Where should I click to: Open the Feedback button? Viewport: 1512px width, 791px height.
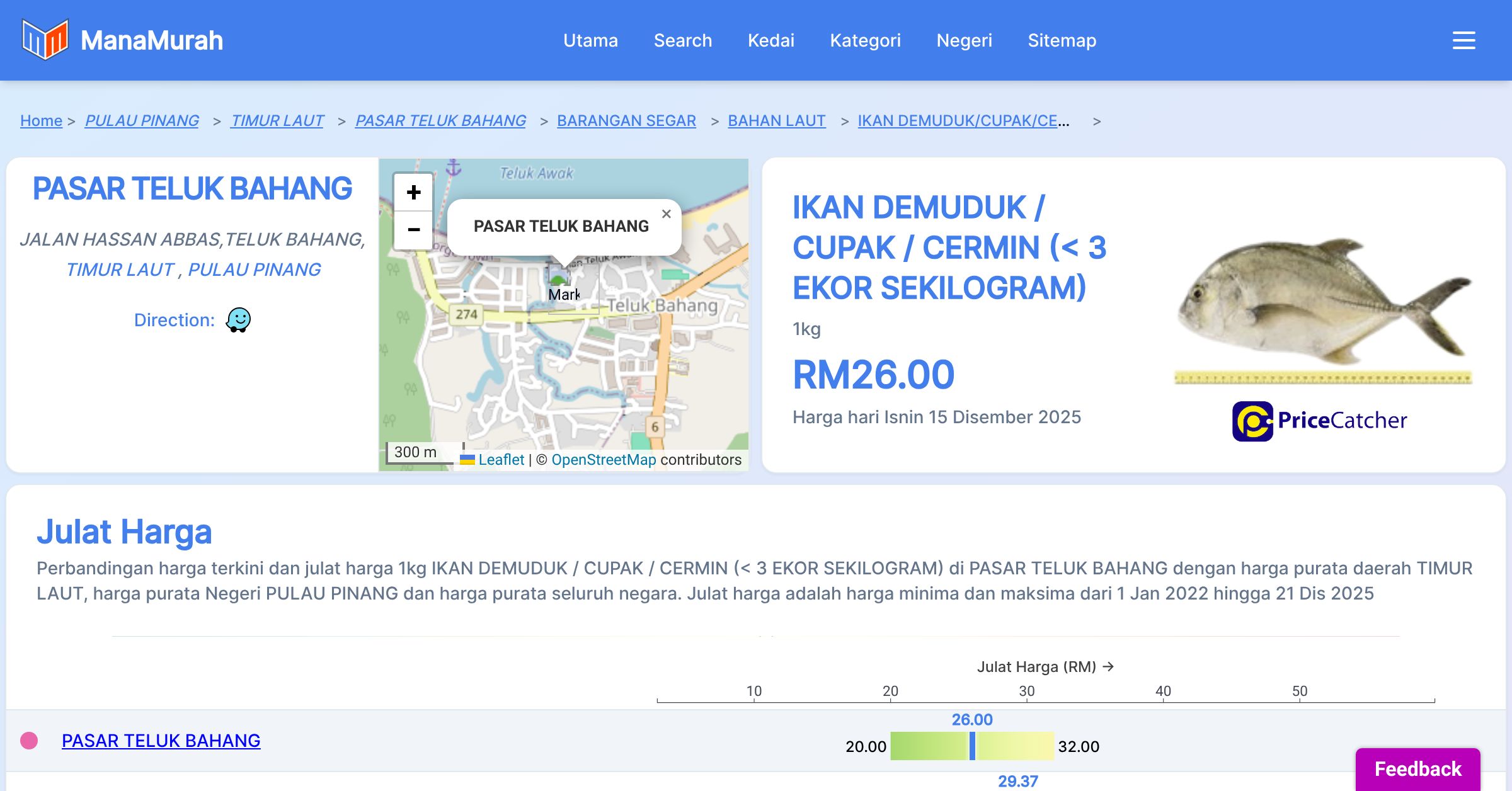(1417, 768)
